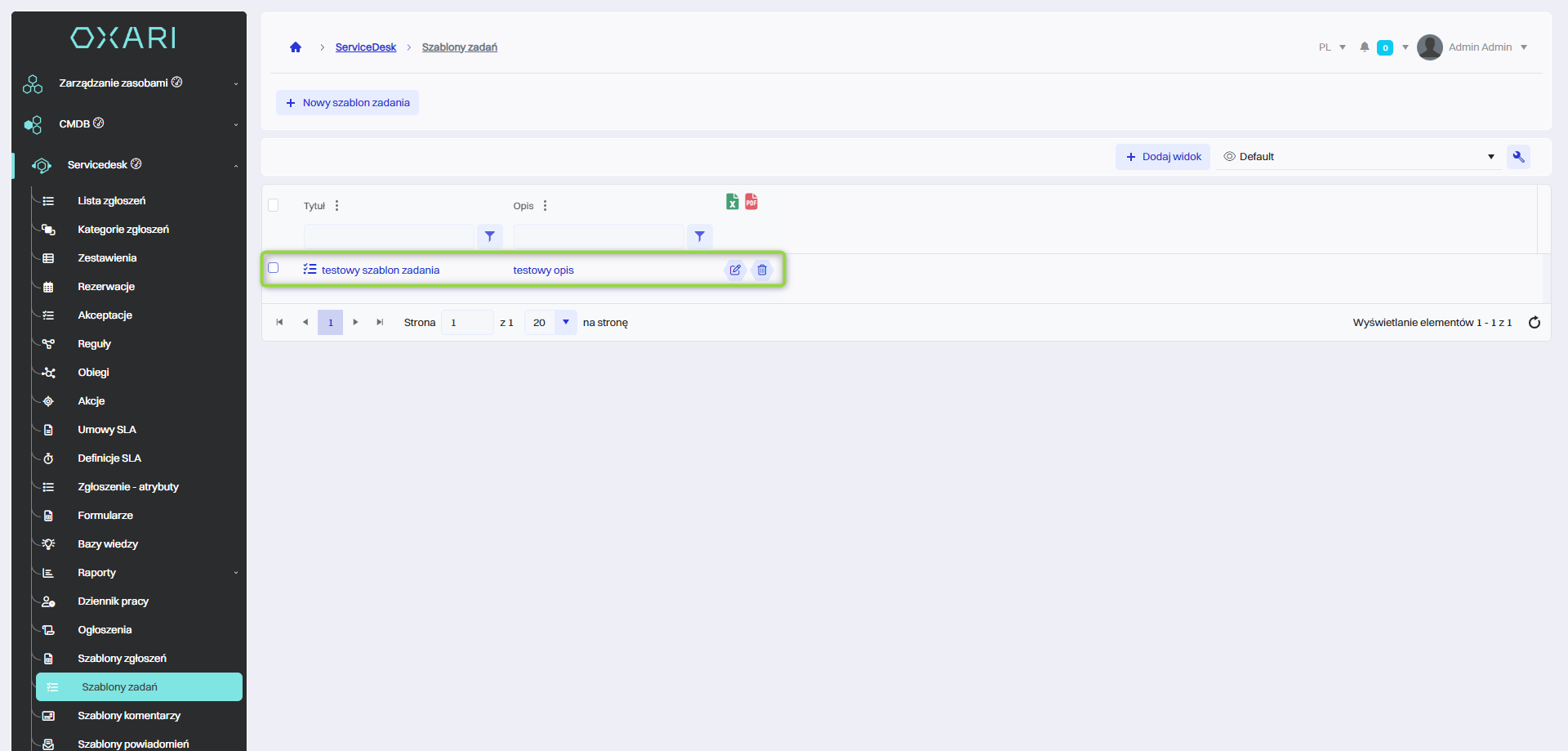Image resolution: width=1568 pixels, height=751 pixels.
Task: Click the home icon in breadcrumb
Action: point(296,47)
